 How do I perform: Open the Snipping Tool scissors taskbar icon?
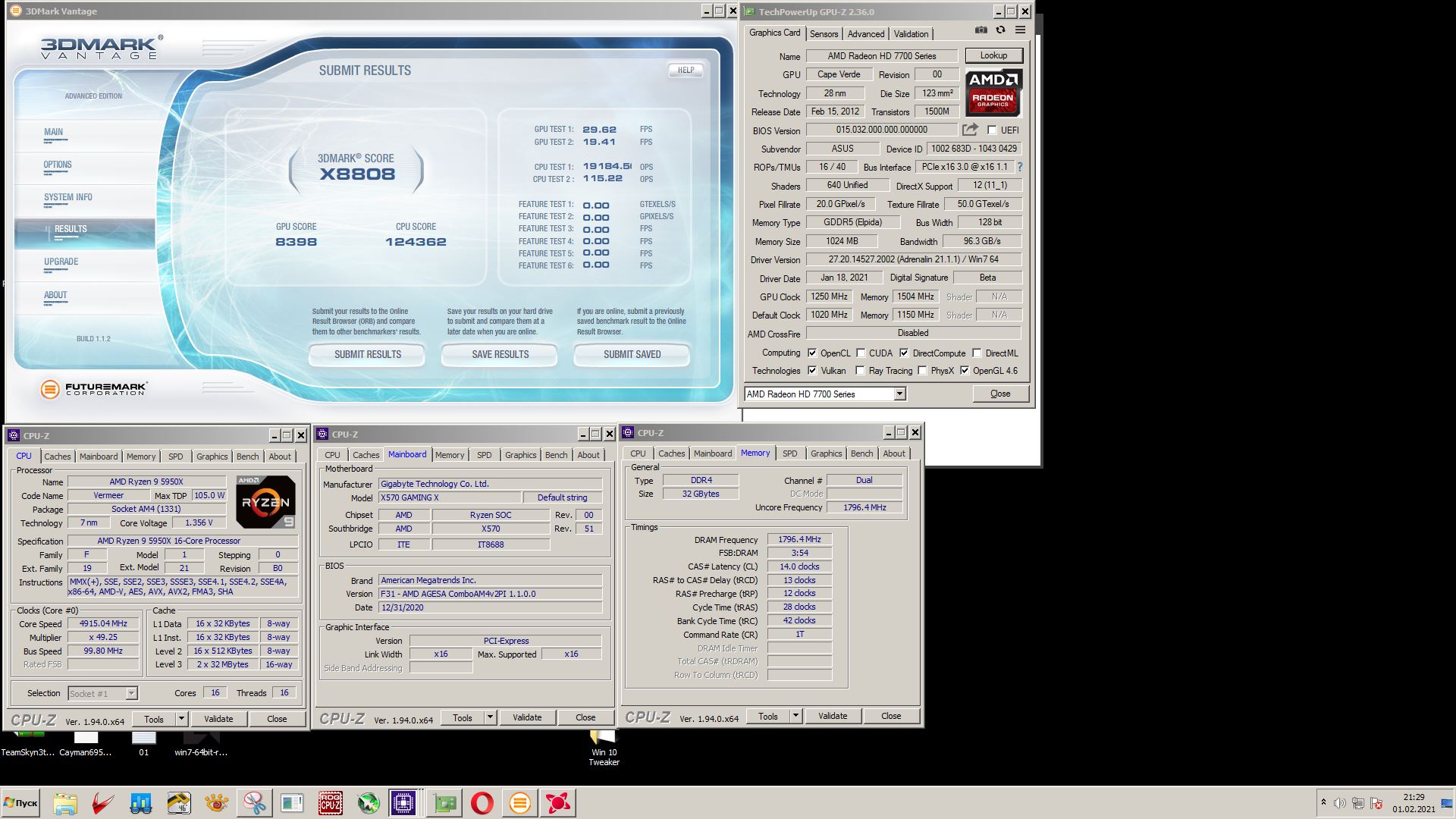tap(254, 803)
